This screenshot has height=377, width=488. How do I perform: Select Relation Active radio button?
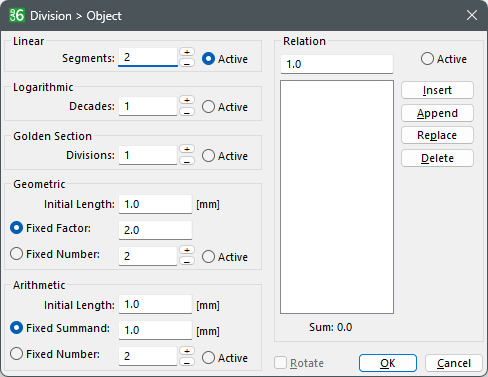point(427,59)
